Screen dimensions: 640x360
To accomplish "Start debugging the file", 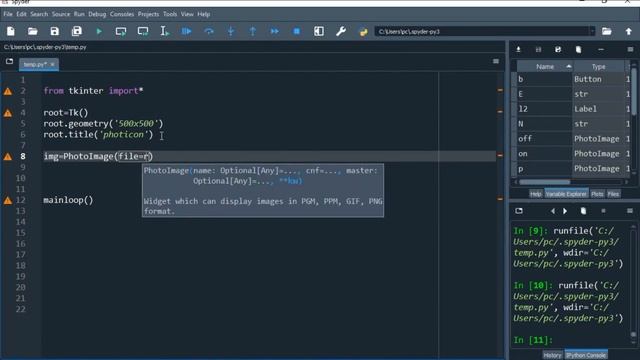I will click(187, 31).
